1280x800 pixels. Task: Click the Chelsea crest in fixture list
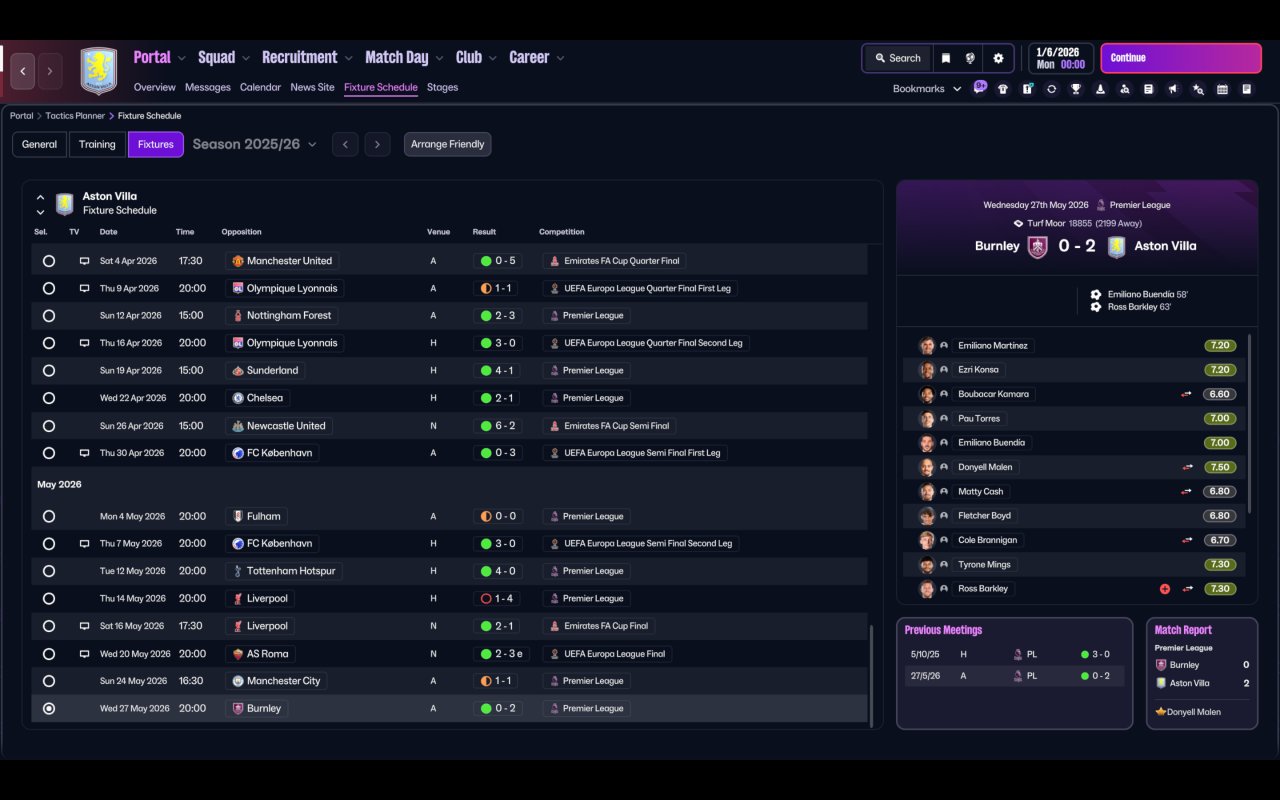238,398
